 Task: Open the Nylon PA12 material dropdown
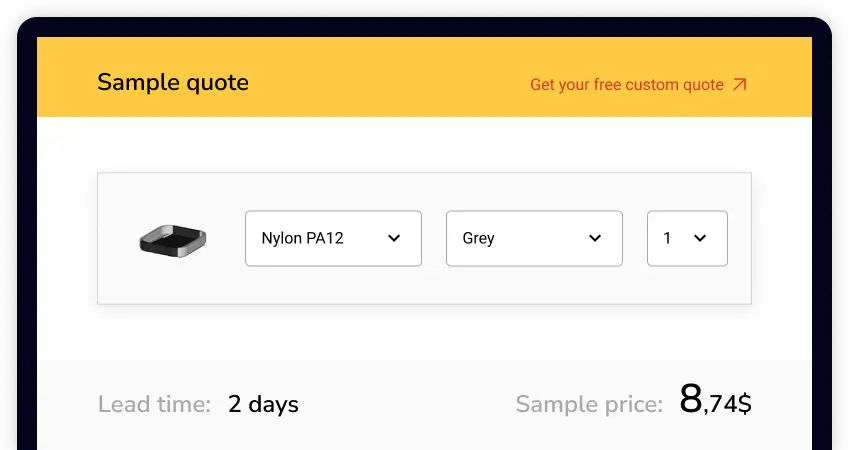tap(333, 238)
